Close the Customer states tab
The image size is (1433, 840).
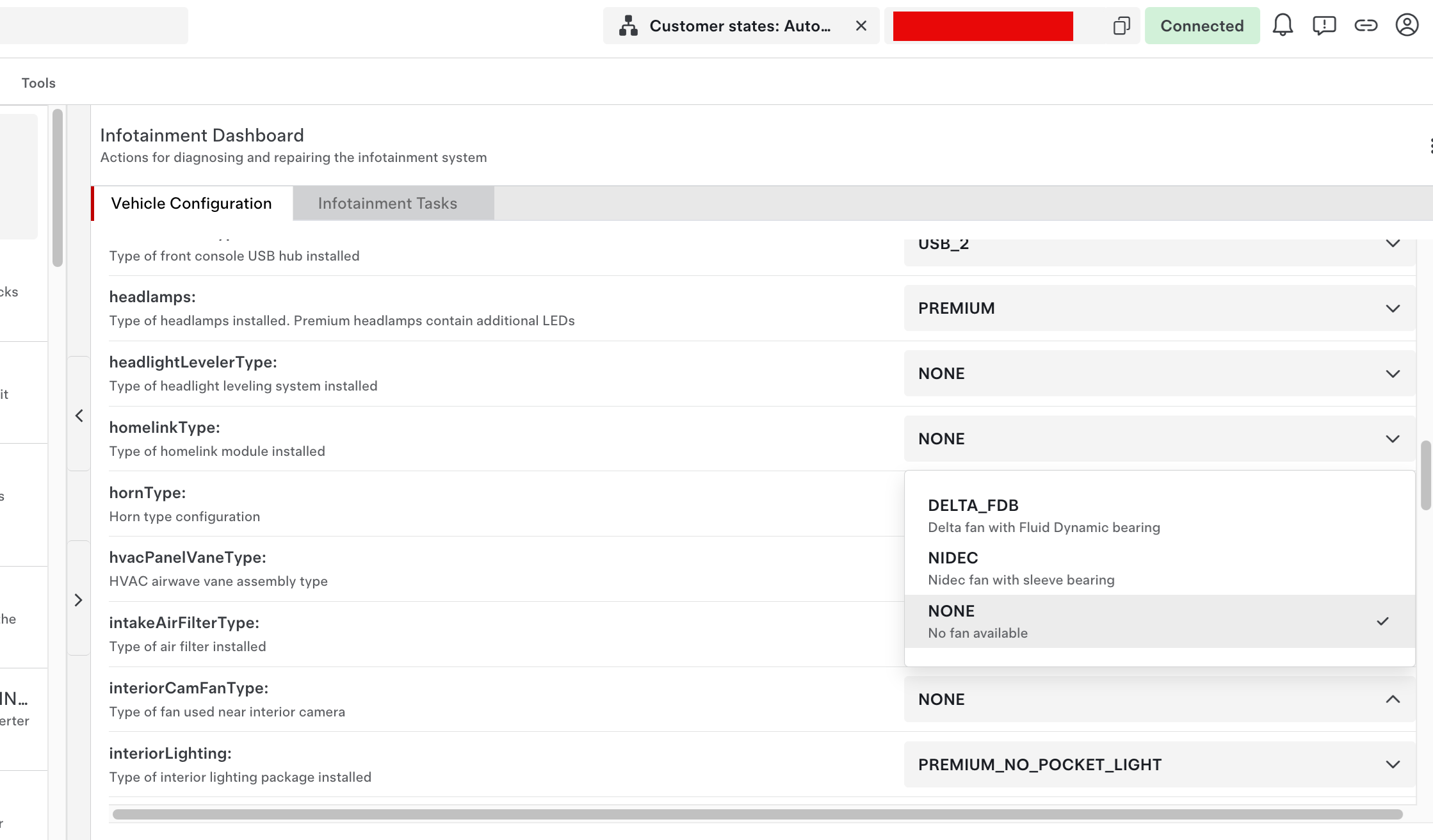[861, 26]
